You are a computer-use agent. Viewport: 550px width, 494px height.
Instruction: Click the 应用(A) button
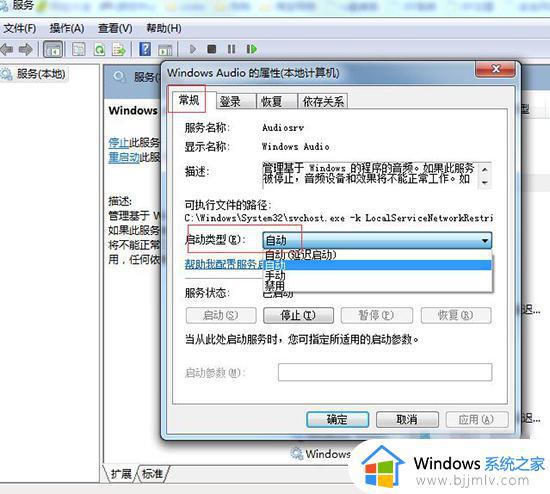(x=477, y=419)
